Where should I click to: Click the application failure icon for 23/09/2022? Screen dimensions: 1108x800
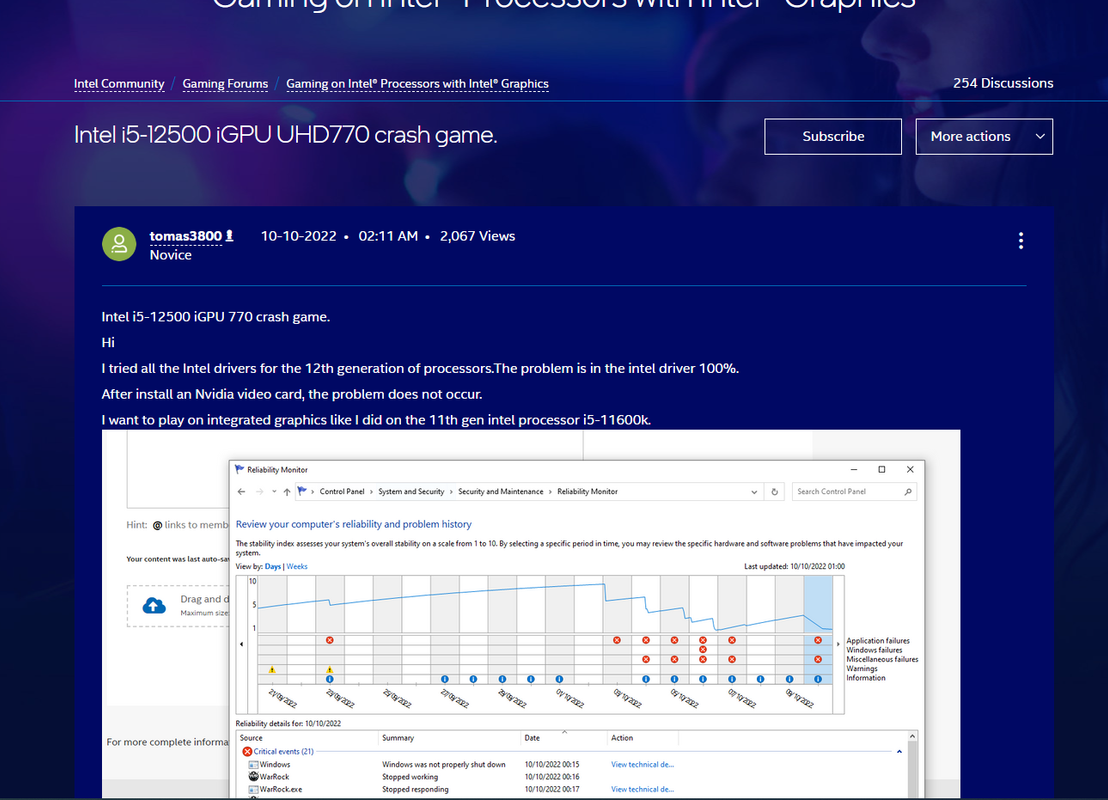330,640
